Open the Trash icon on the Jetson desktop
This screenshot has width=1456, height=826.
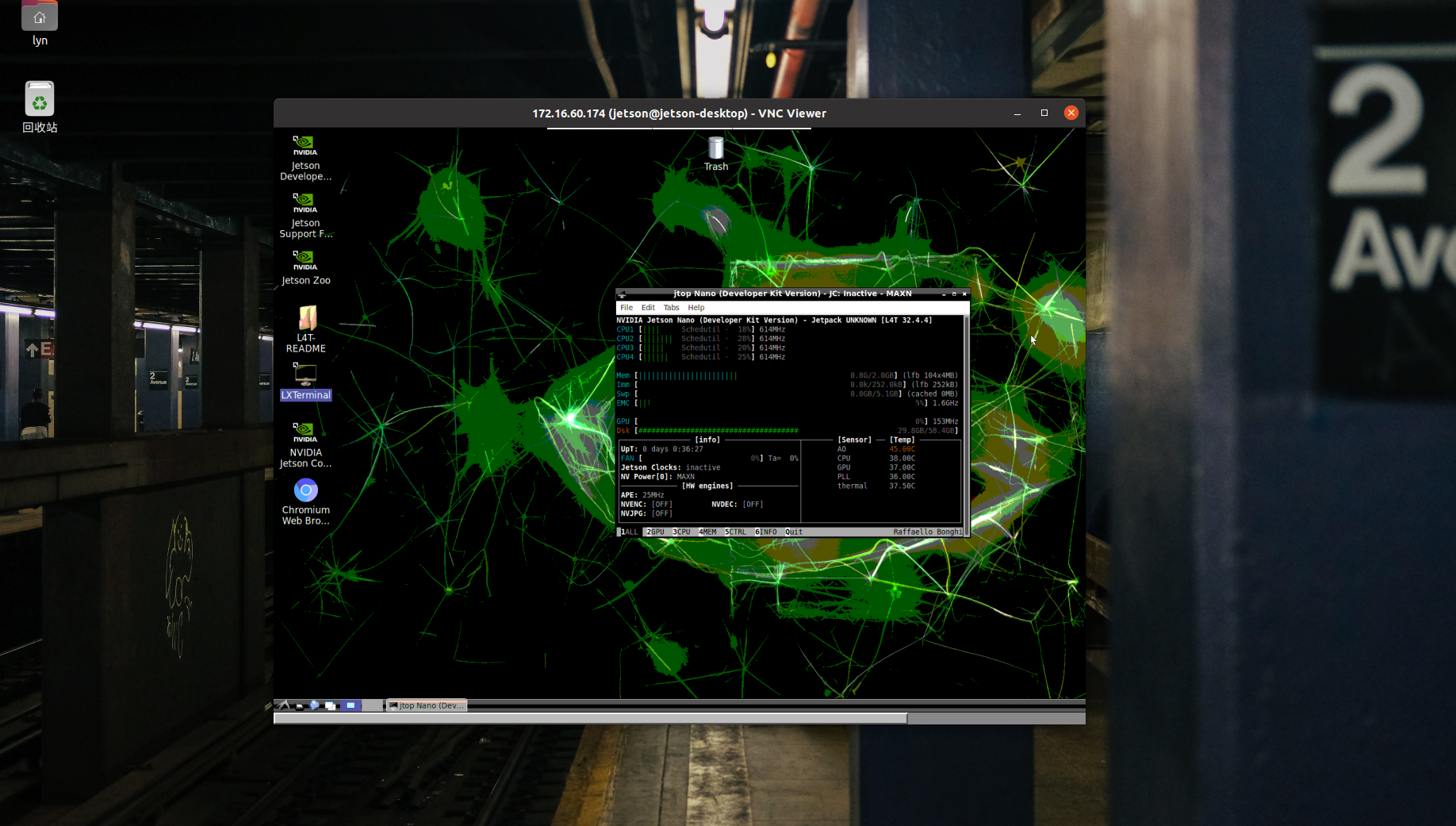coord(715,154)
